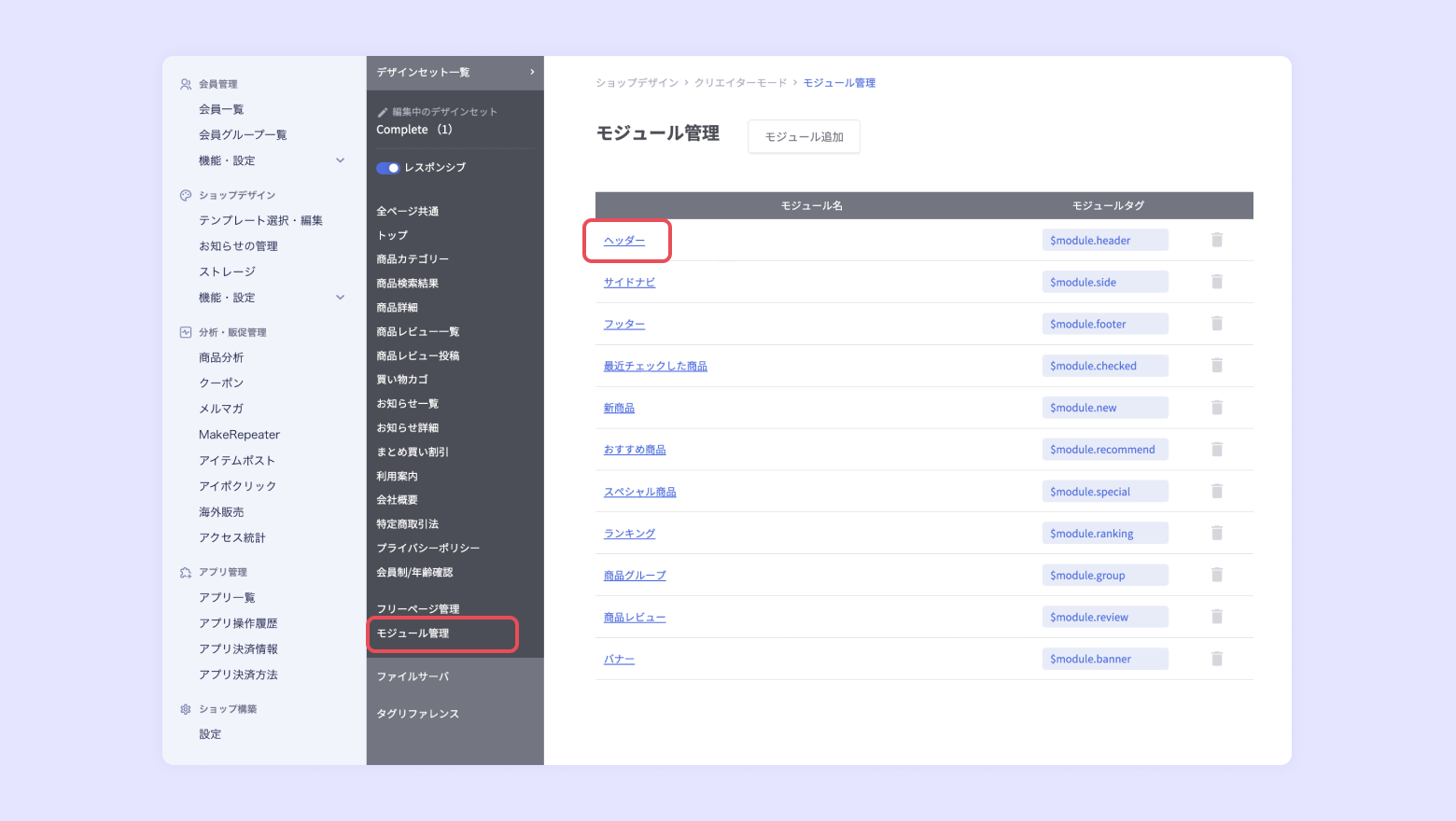1456x821 pixels.
Task: Open the サイドナビ module link
Action: point(630,282)
